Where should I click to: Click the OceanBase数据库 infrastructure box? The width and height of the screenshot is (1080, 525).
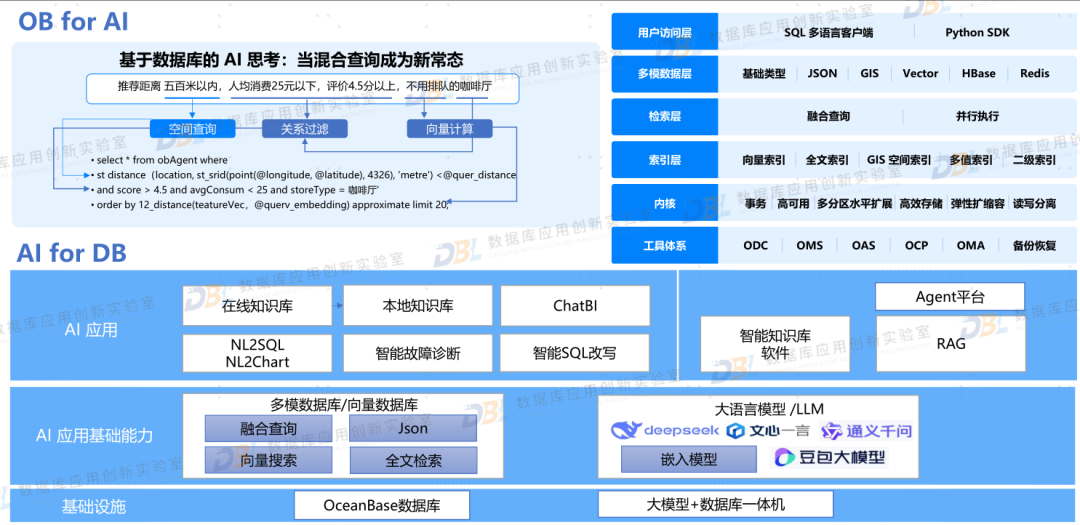click(382, 505)
